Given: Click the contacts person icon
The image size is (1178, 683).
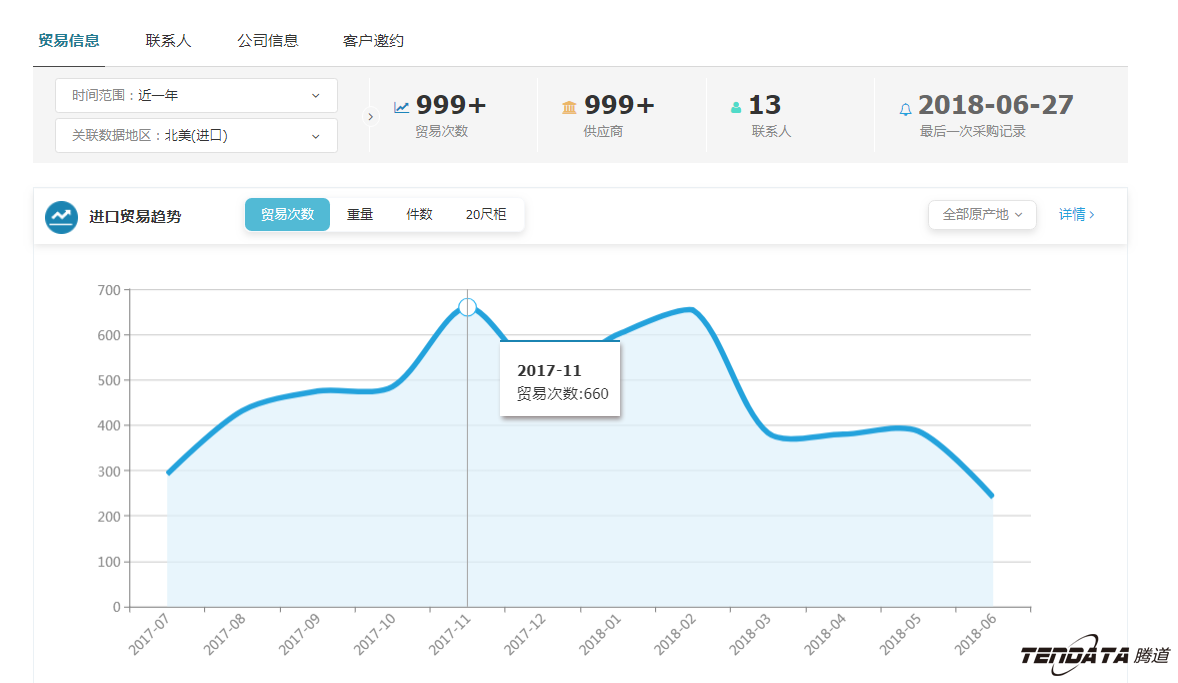Looking at the screenshot, I should pyautogui.click(x=736, y=108).
